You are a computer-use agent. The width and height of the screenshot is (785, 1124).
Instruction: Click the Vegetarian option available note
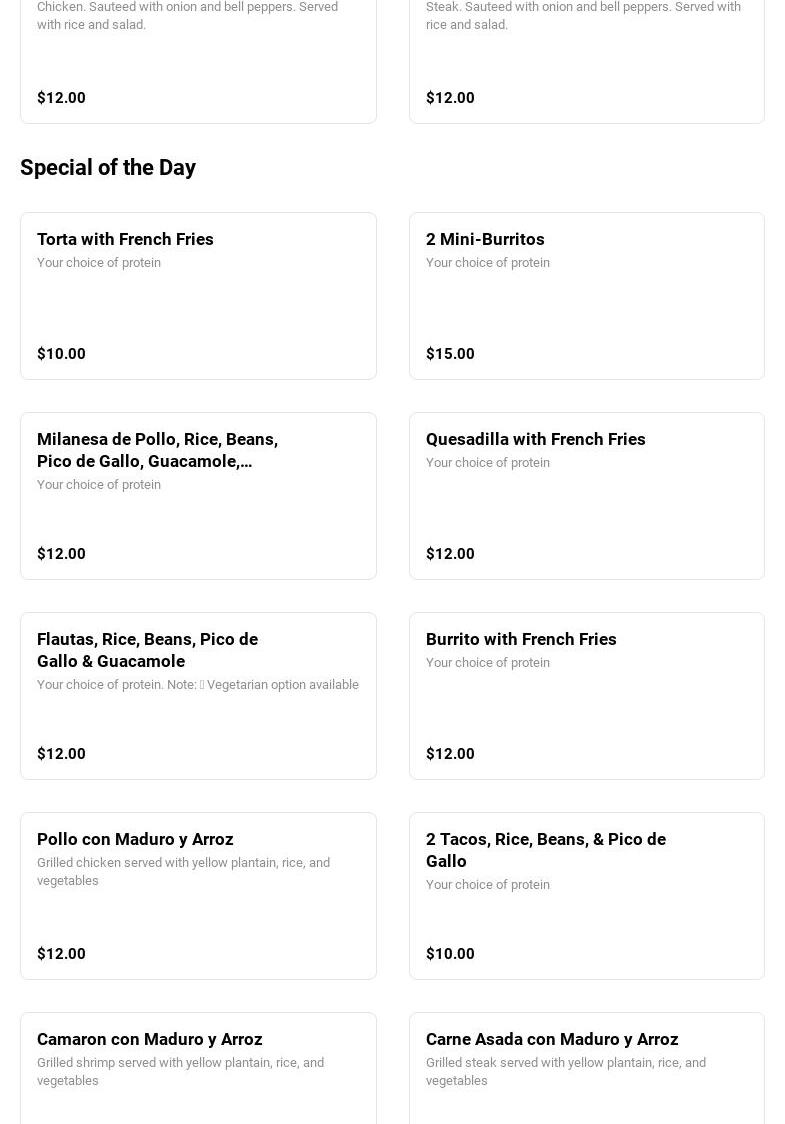282,685
